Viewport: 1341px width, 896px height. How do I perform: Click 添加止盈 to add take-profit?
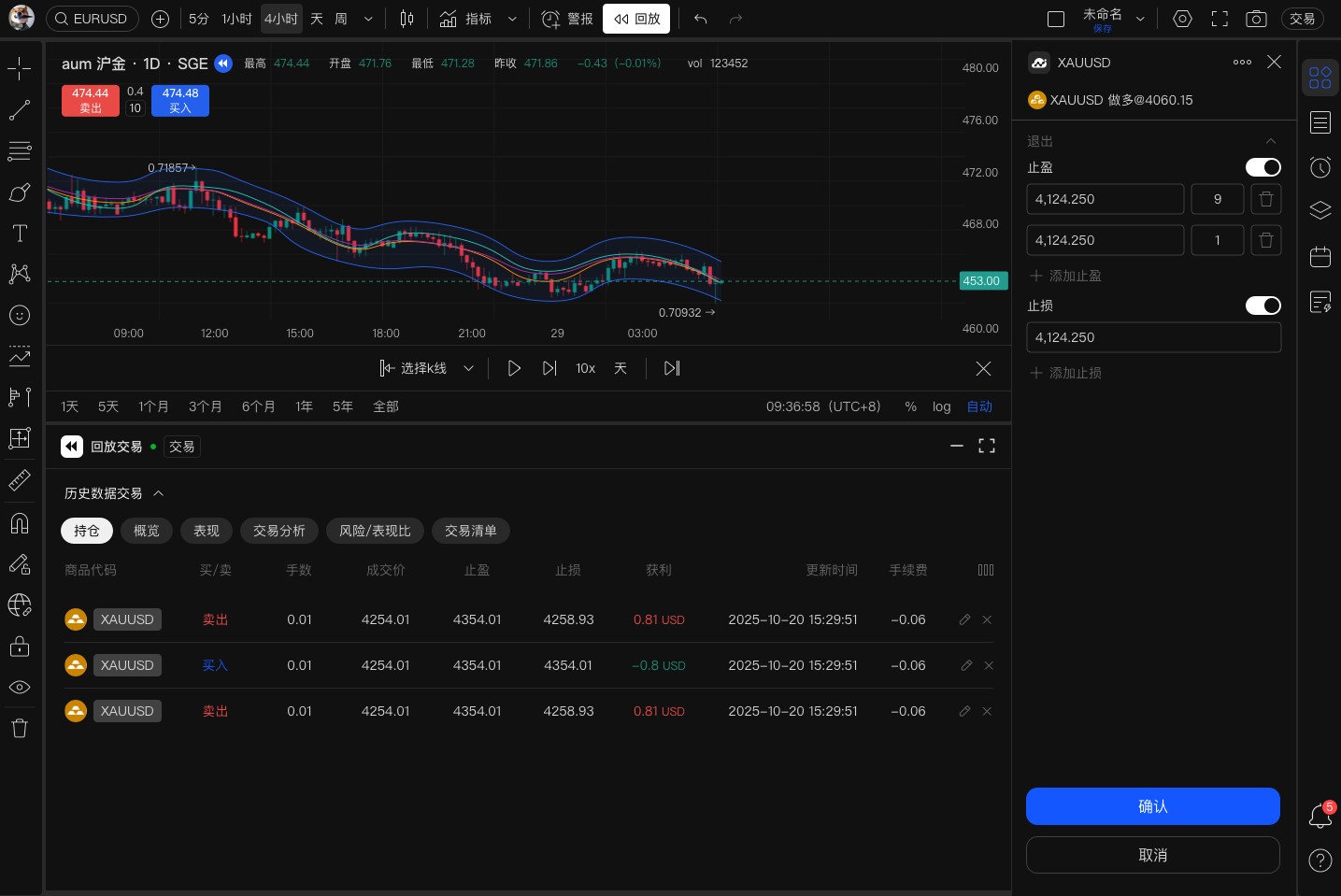pos(1065,276)
